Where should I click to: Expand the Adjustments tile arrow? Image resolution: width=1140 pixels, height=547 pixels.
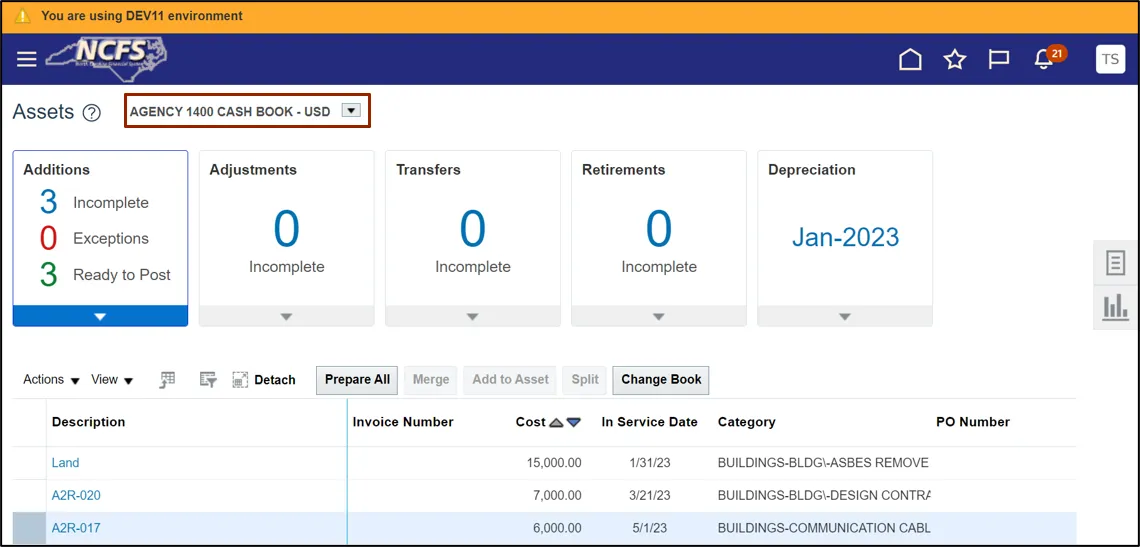pos(286,316)
